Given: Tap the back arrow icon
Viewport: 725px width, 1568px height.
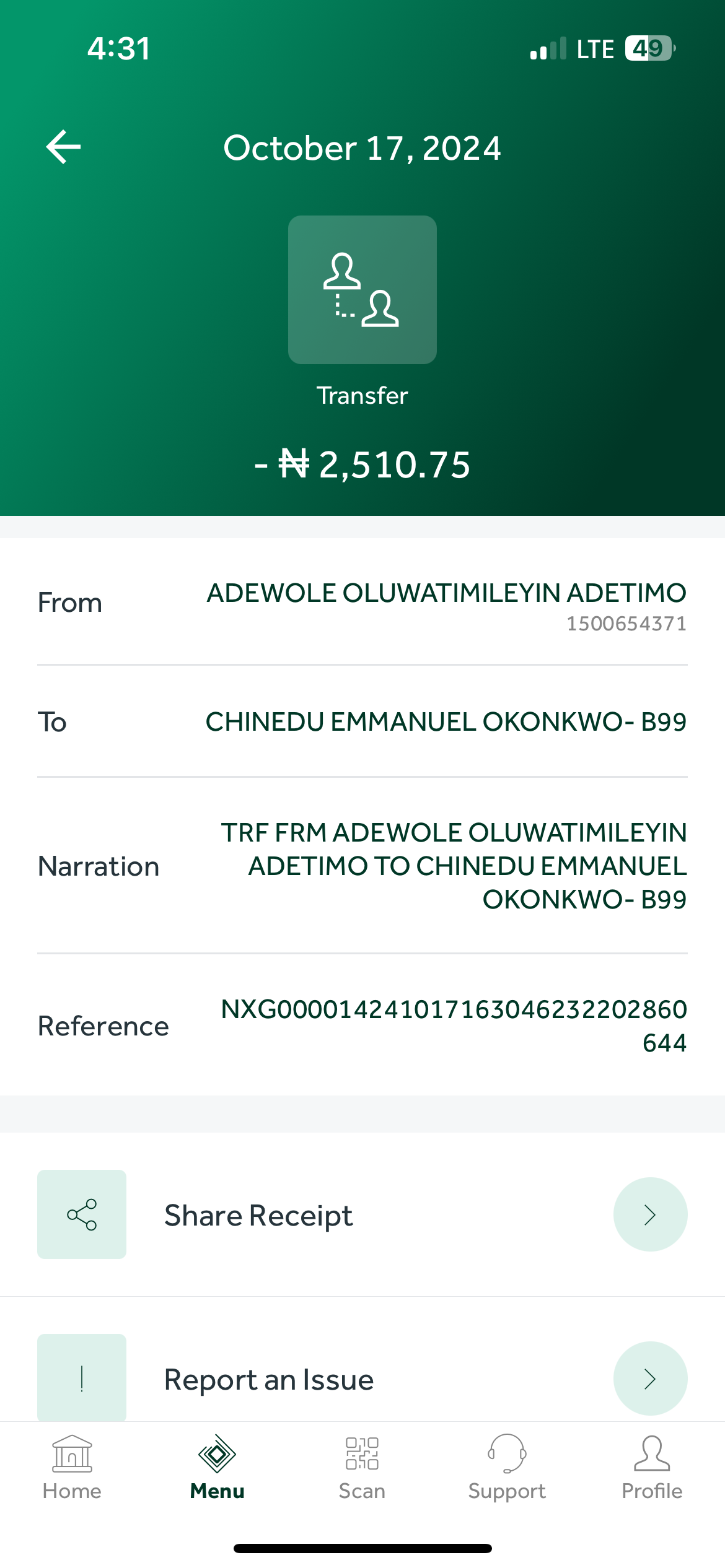Looking at the screenshot, I should point(64,147).
